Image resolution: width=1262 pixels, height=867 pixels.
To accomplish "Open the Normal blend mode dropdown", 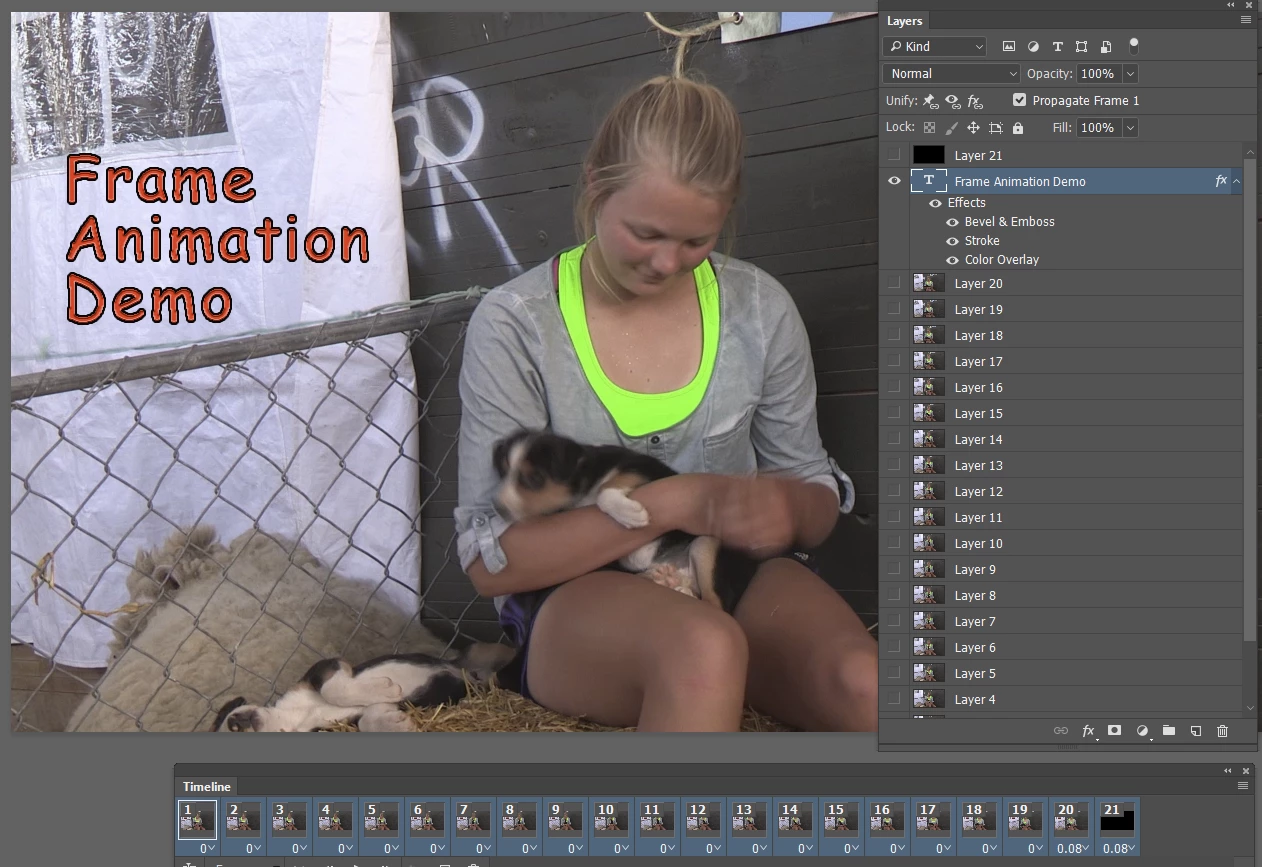I will click(951, 74).
